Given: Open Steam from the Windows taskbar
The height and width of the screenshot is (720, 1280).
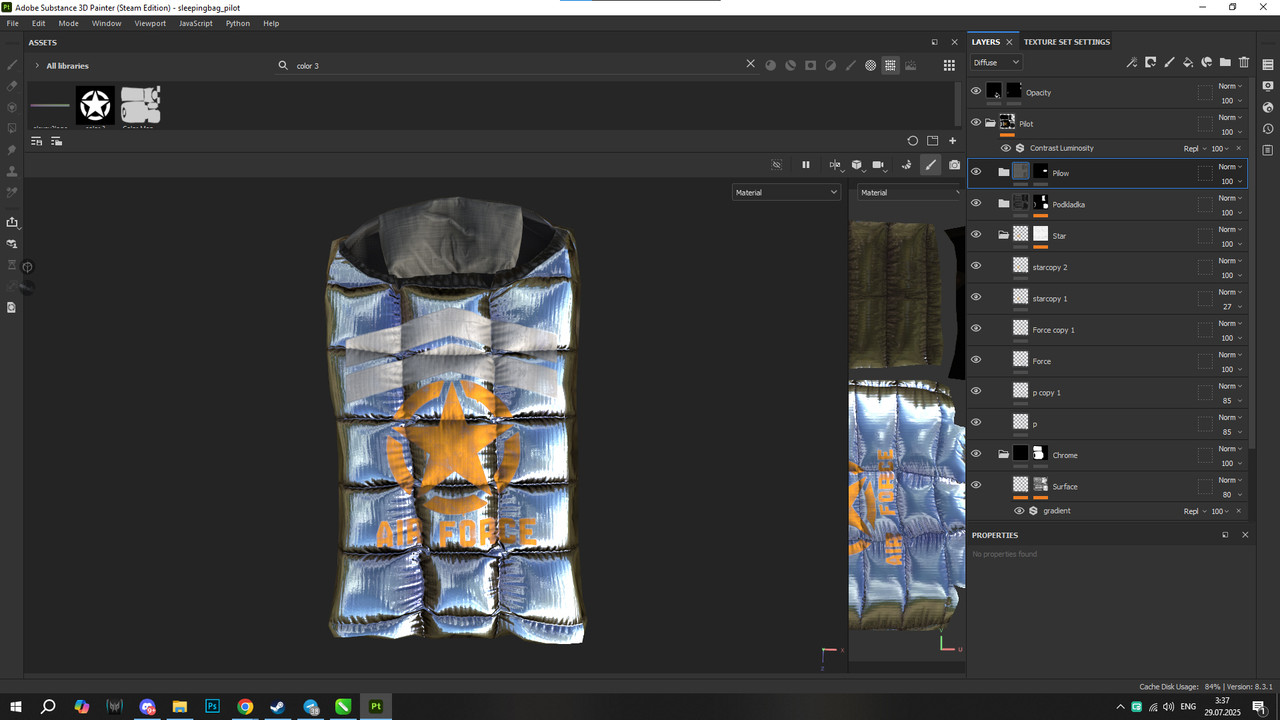Looking at the screenshot, I should pyautogui.click(x=278, y=706).
